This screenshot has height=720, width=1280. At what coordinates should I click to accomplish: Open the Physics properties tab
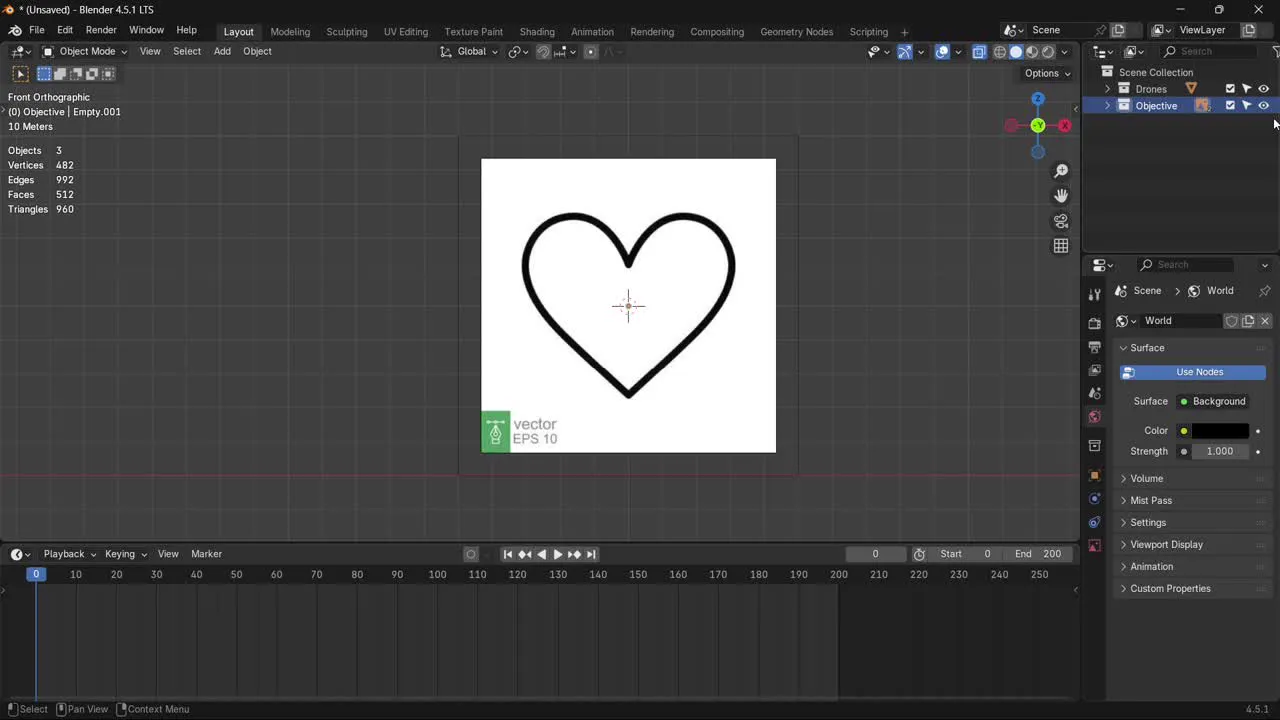pos(1094,499)
